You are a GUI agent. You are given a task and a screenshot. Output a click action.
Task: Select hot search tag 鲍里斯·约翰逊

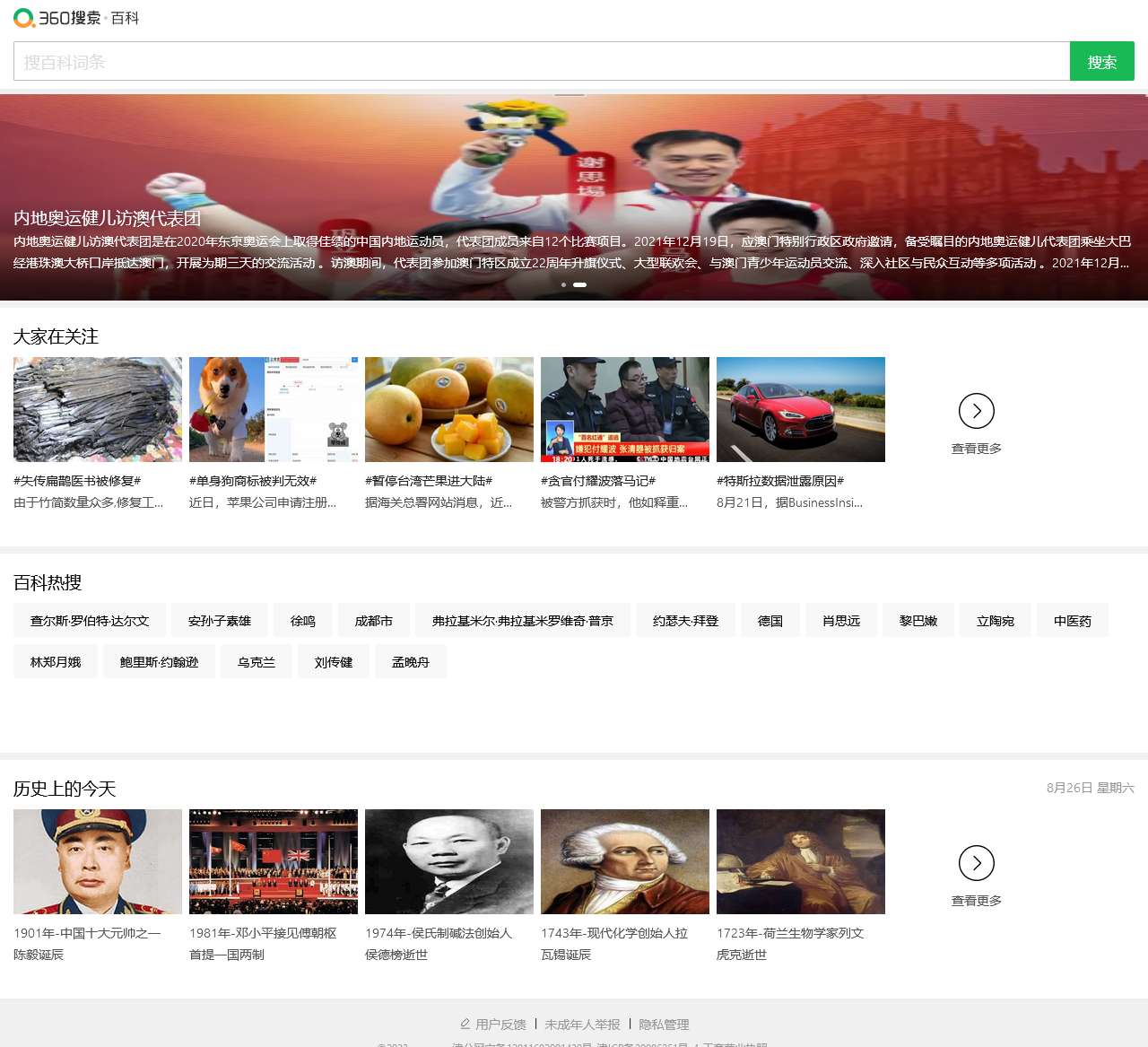(159, 662)
